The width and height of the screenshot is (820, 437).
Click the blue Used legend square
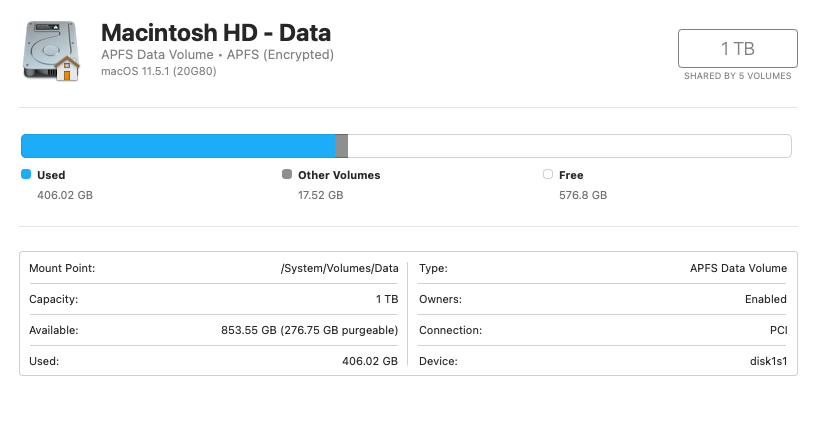point(26,174)
